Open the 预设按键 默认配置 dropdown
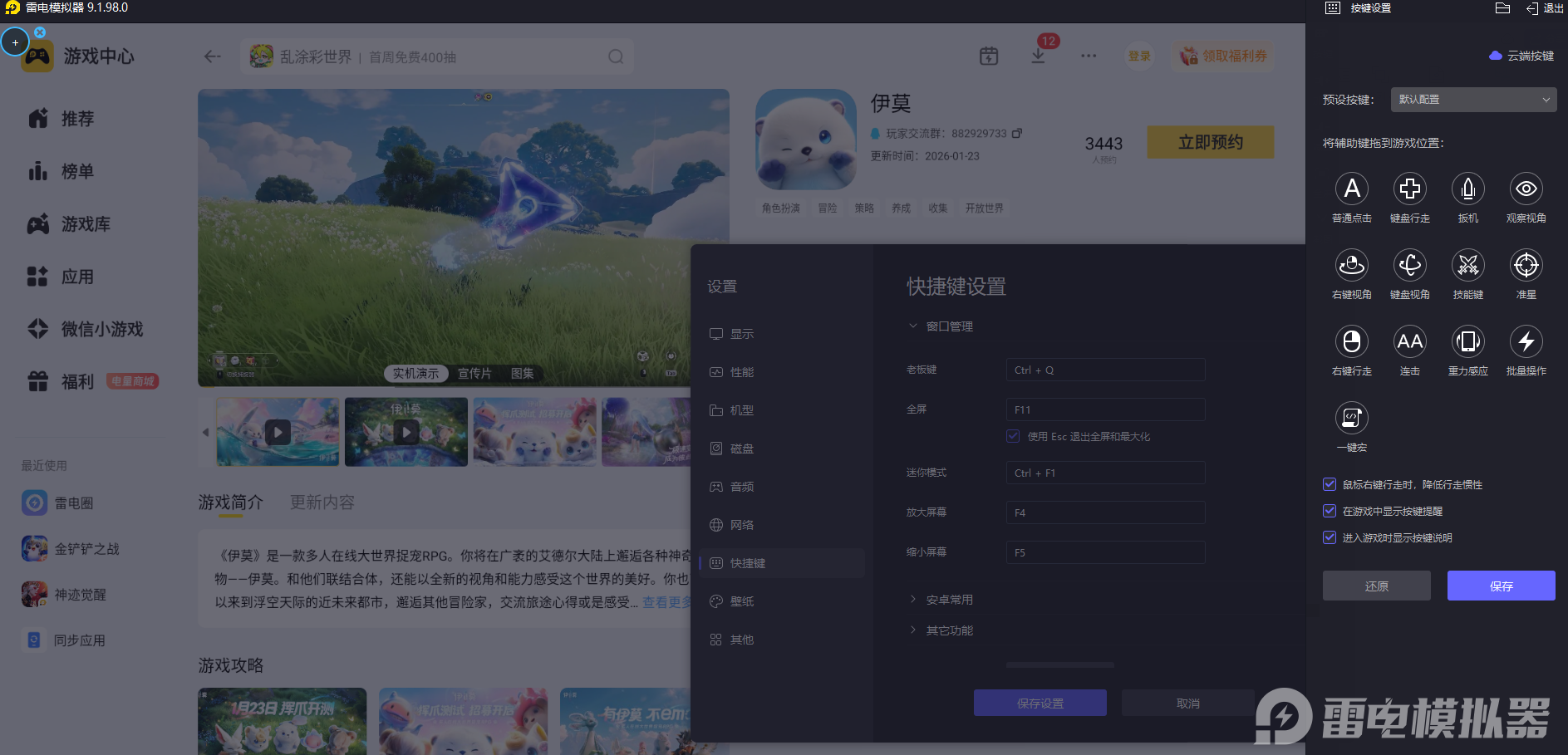Image resolution: width=1568 pixels, height=755 pixels. [x=1473, y=100]
